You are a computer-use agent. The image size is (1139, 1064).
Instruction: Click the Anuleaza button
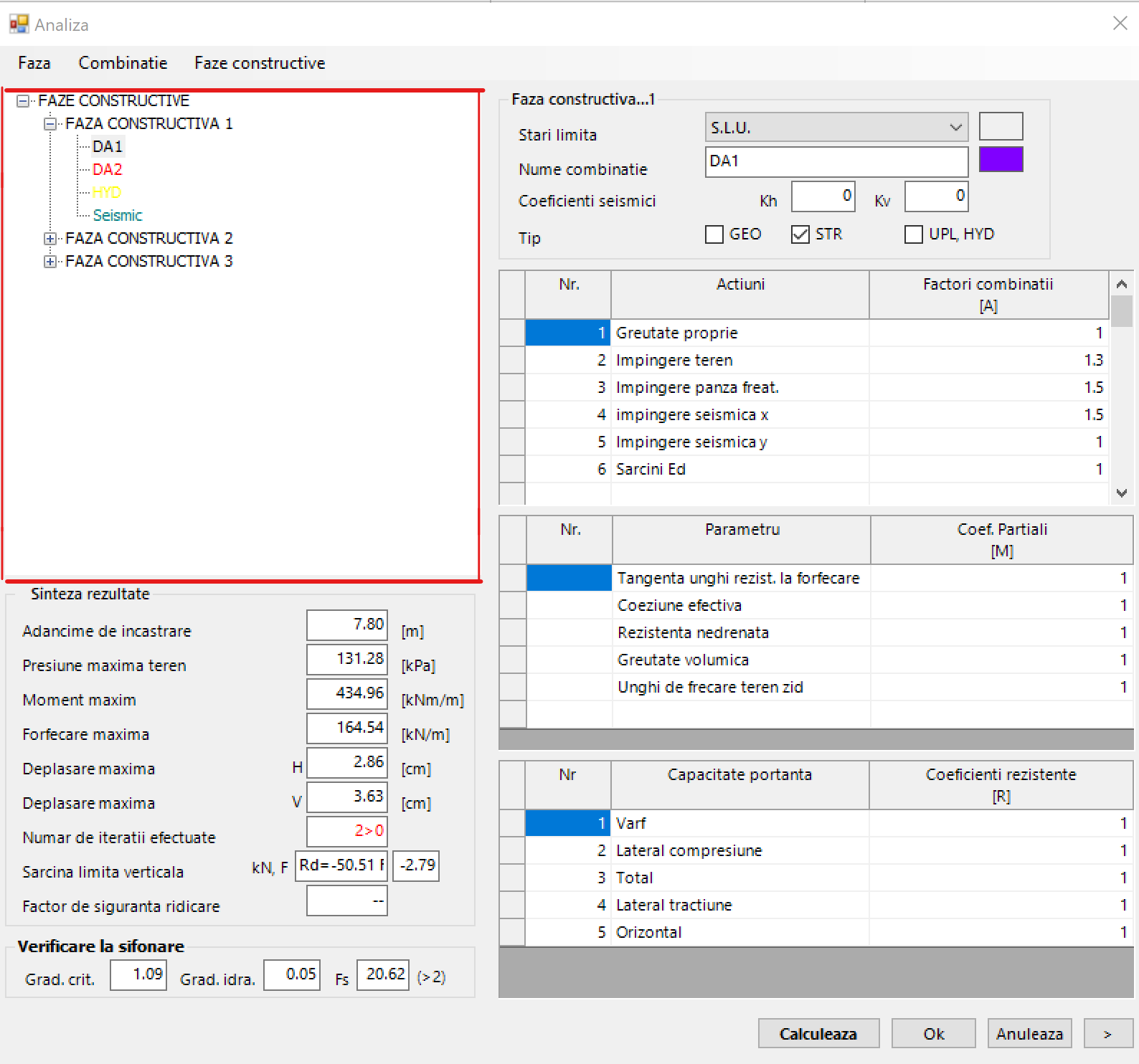(1029, 1034)
